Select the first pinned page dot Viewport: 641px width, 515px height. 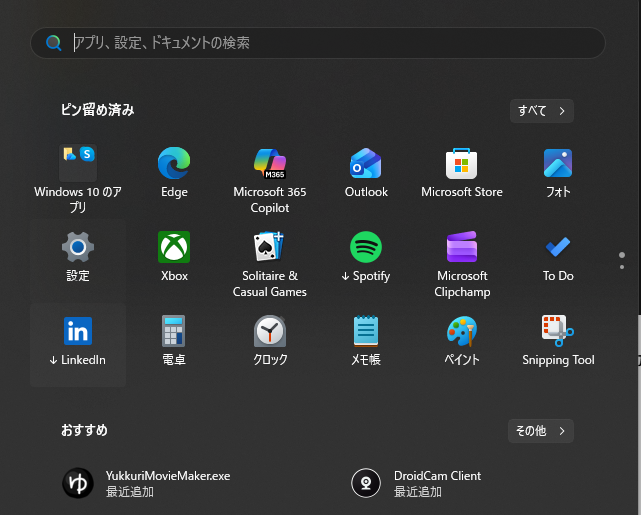click(622, 255)
